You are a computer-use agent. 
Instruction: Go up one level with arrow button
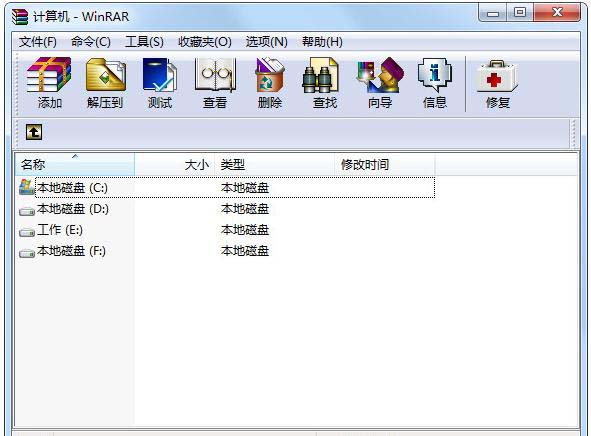tap(34, 132)
